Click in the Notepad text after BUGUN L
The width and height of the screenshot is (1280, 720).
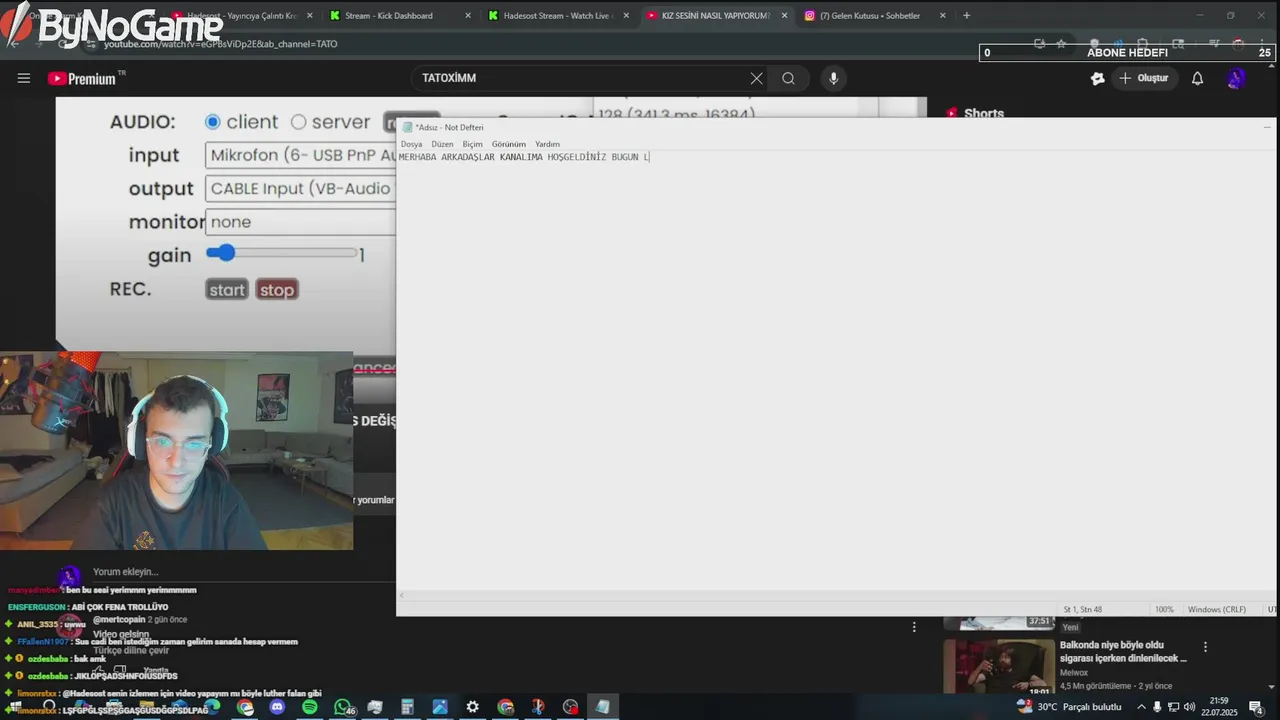(x=651, y=157)
